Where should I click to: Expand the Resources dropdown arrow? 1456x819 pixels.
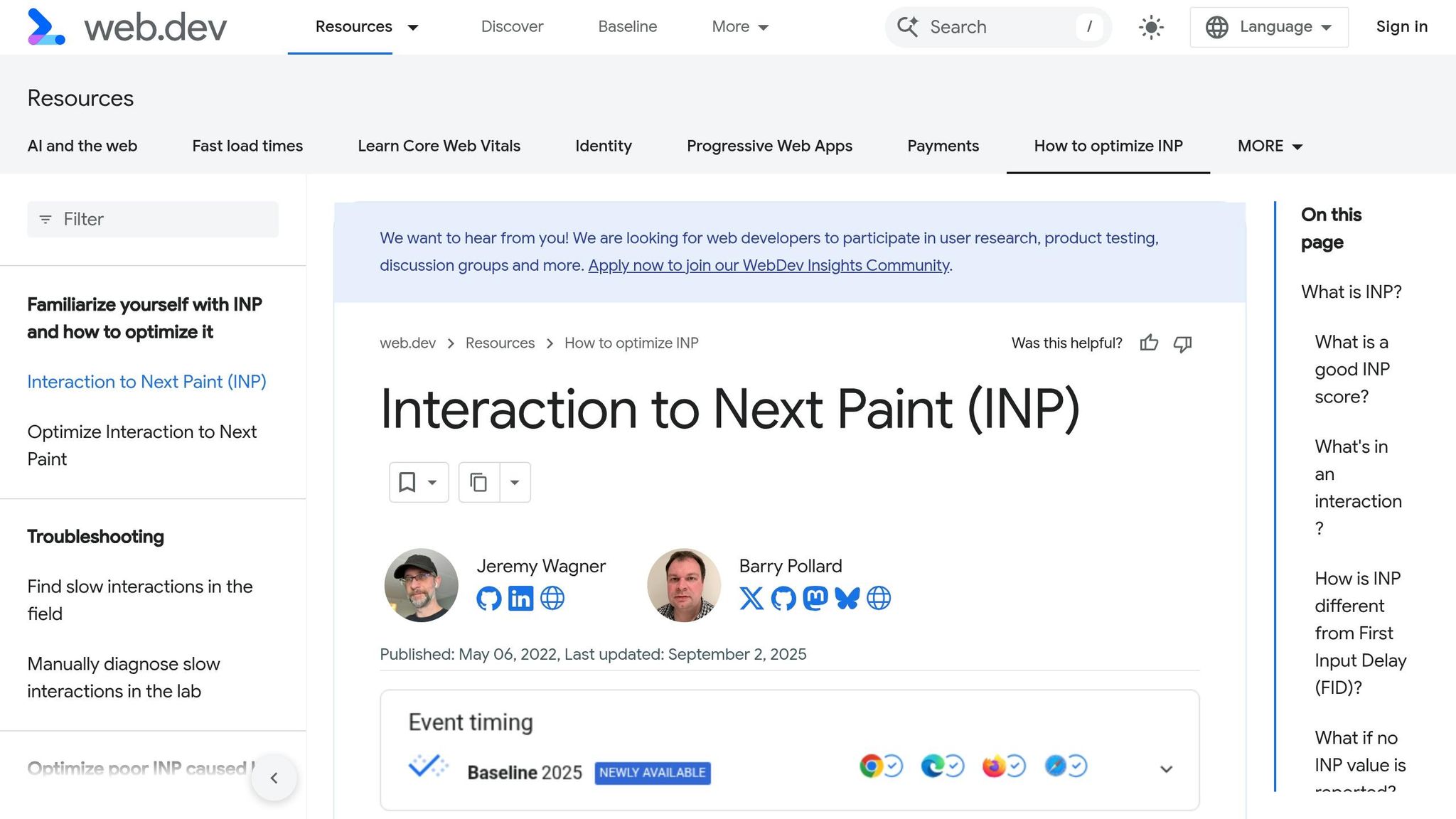(x=412, y=28)
